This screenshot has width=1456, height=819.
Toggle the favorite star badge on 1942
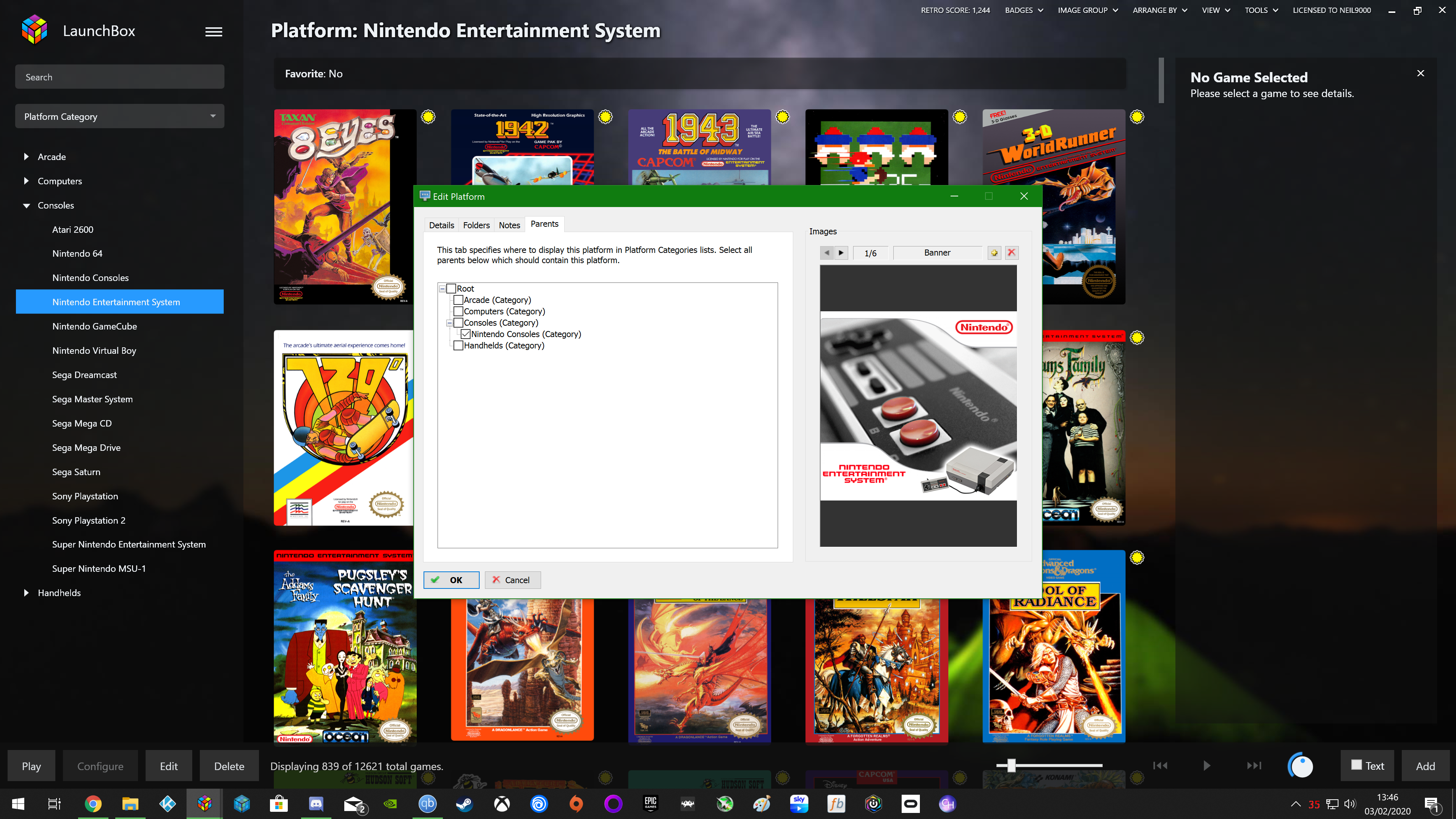pyautogui.click(x=606, y=117)
